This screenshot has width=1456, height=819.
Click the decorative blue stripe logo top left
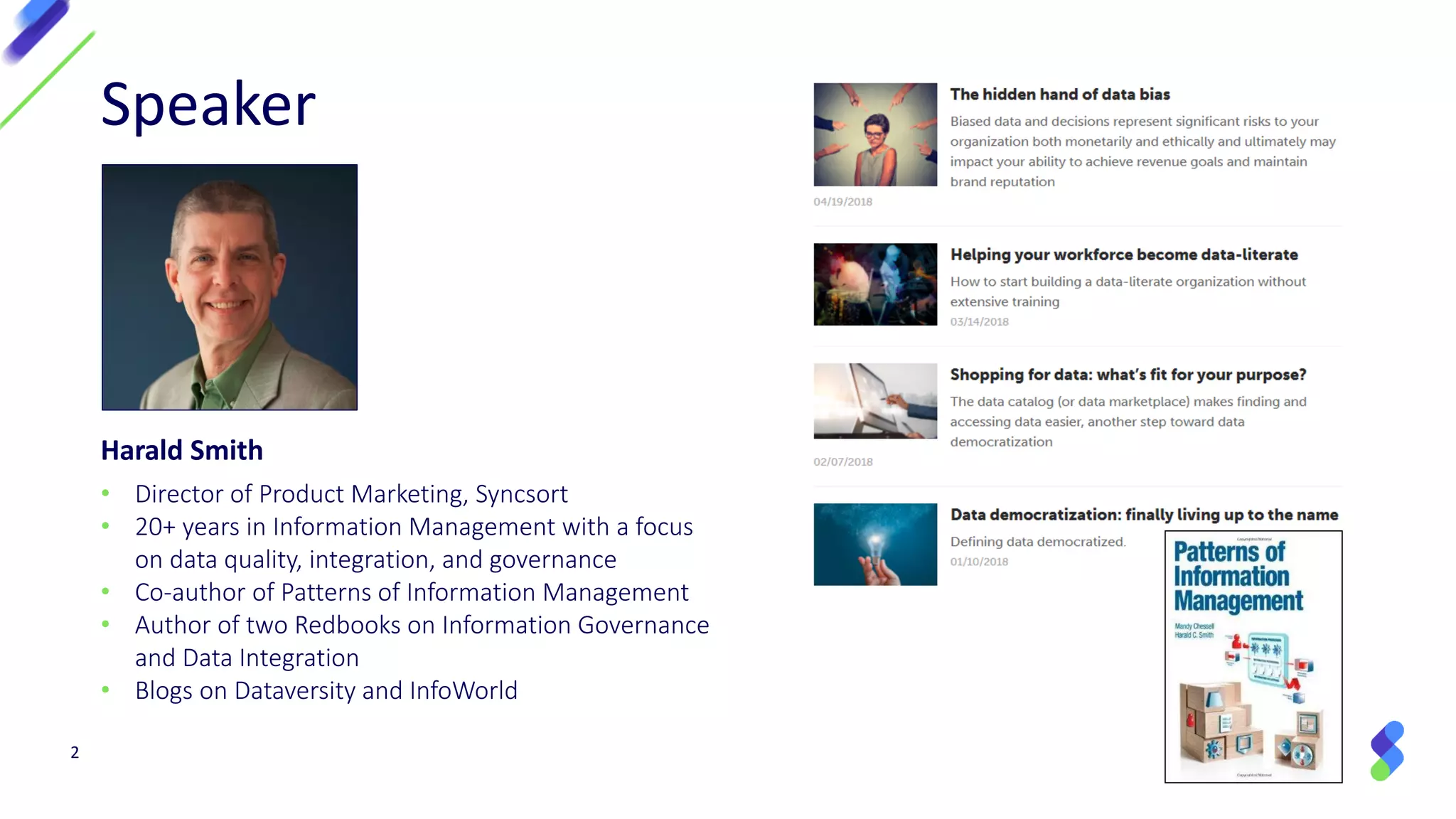[x=37, y=30]
